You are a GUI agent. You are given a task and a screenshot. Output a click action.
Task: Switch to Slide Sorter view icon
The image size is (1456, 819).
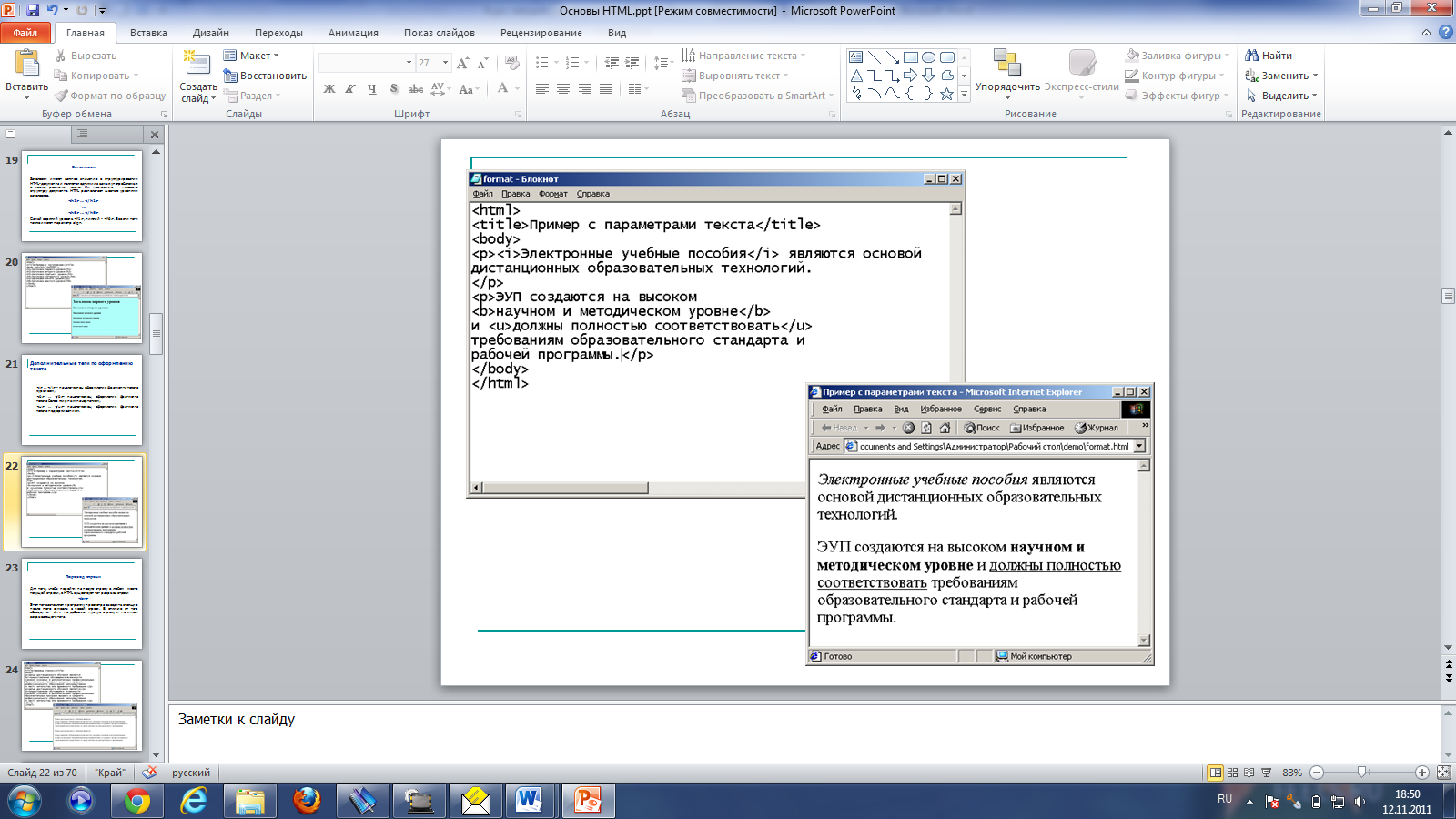click(1232, 773)
